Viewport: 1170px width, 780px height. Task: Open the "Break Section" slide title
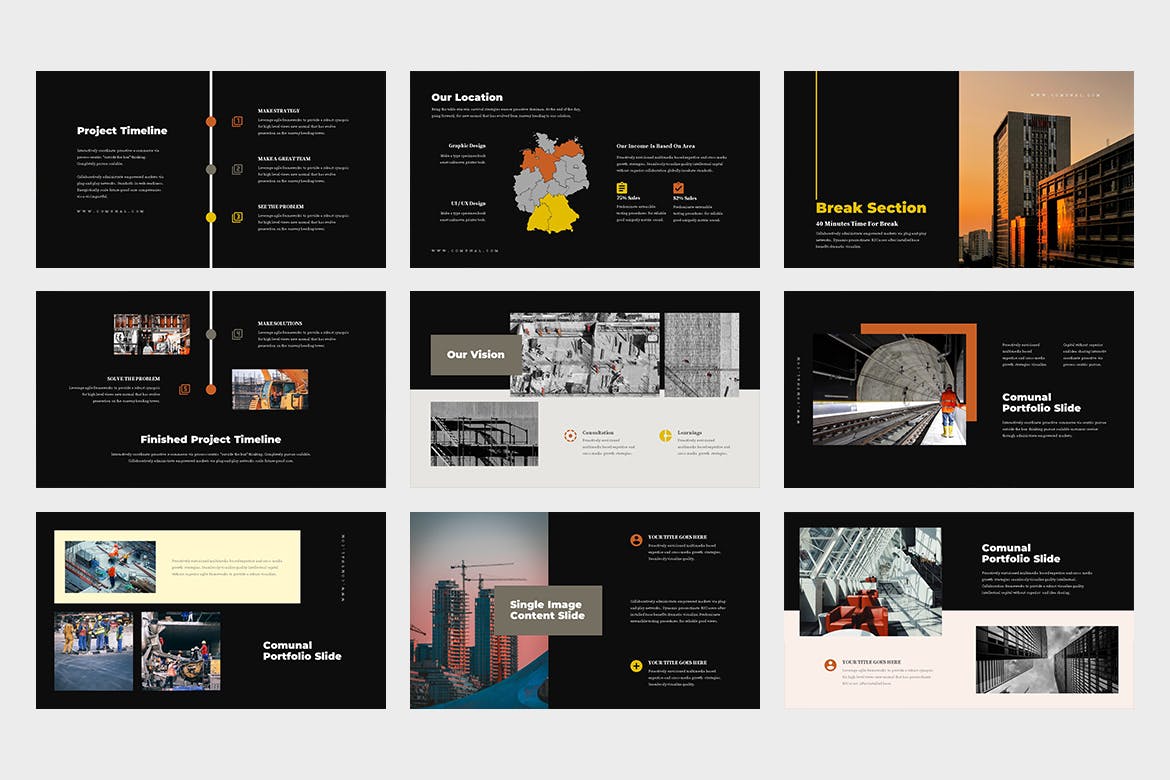point(872,208)
